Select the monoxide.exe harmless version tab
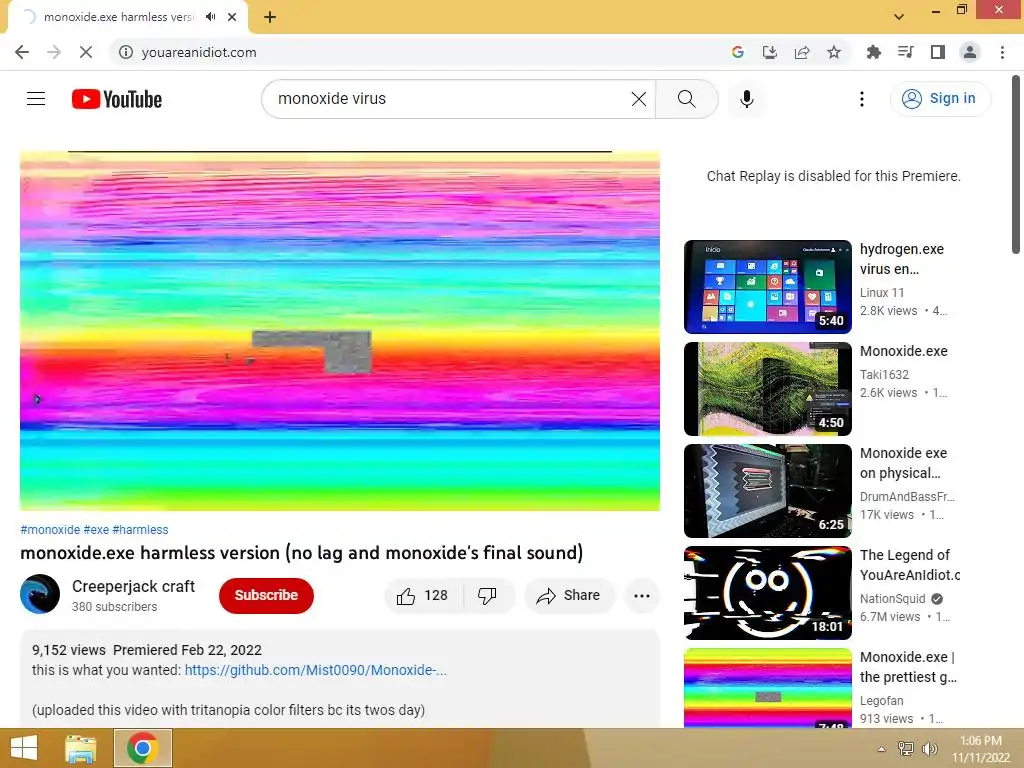The height and width of the screenshot is (768, 1024). 118,17
